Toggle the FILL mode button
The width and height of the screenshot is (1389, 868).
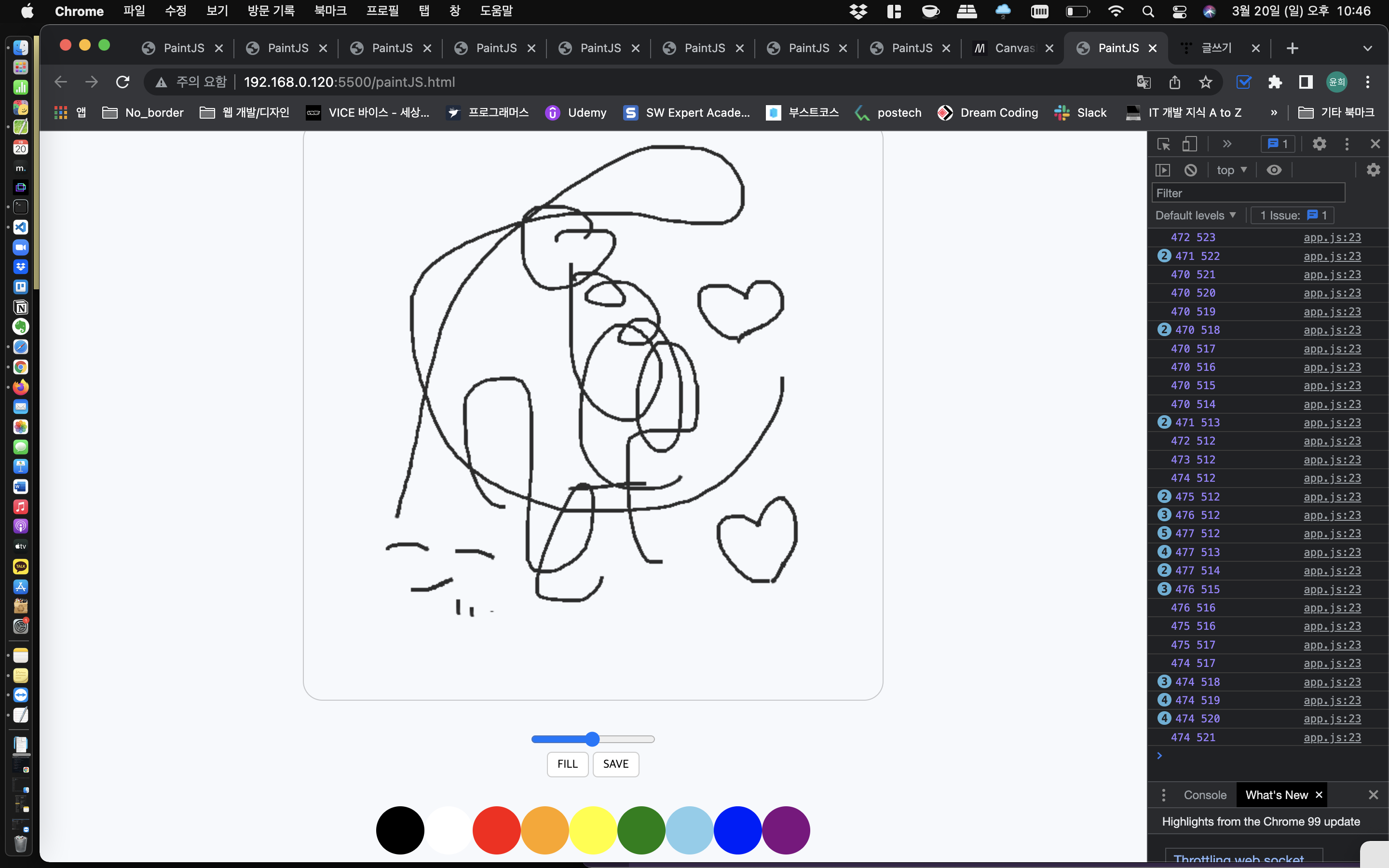coord(567,764)
